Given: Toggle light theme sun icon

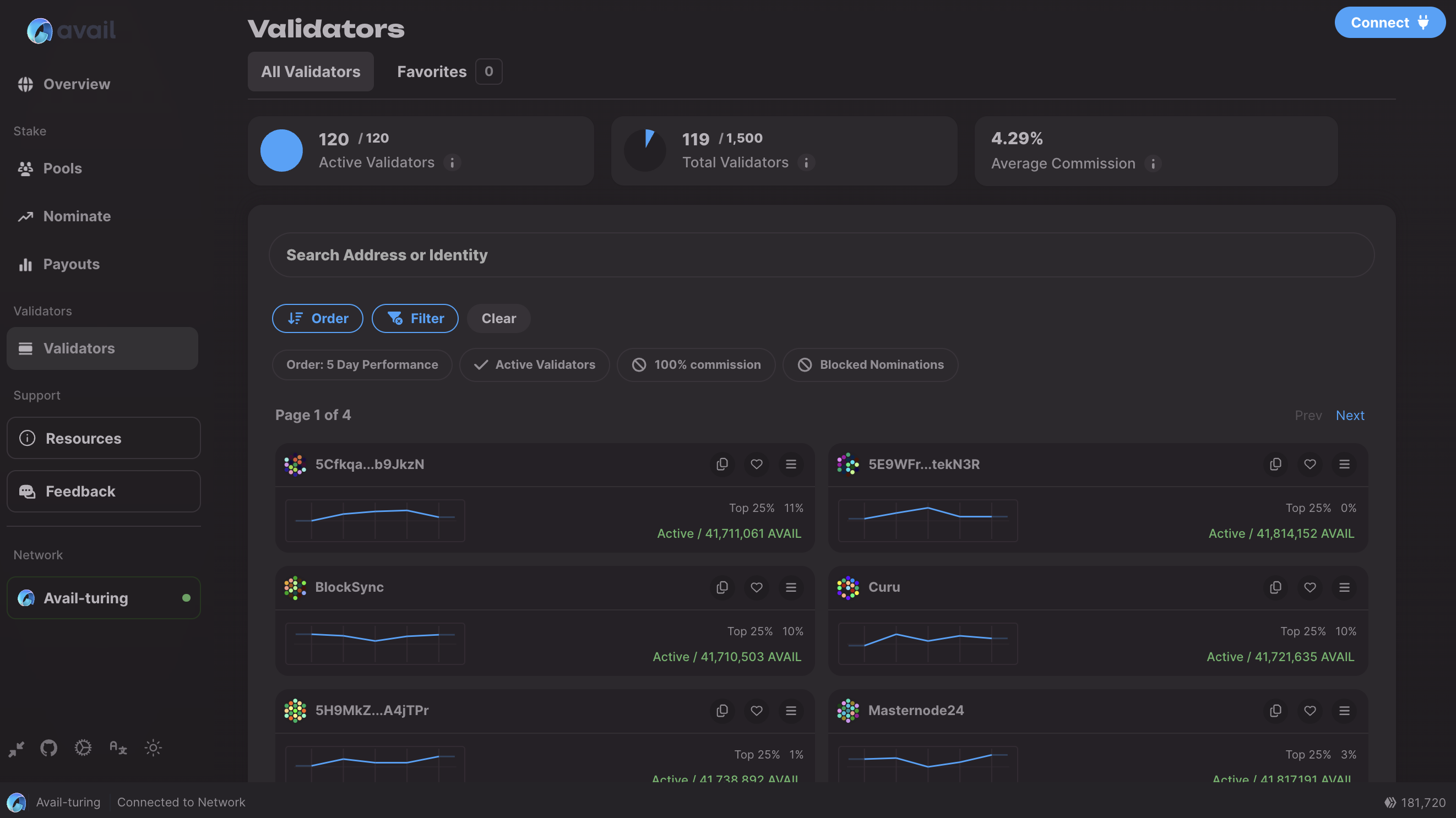Looking at the screenshot, I should [x=153, y=748].
